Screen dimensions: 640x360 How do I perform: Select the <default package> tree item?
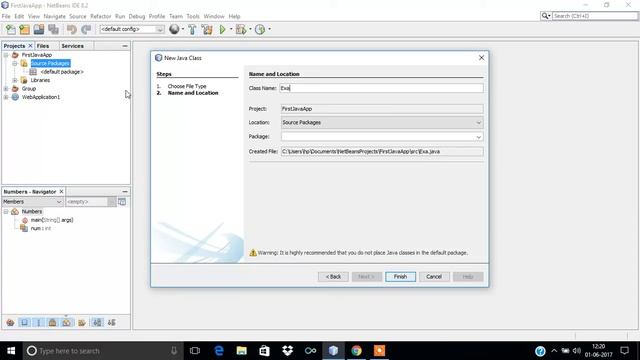[62, 72]
